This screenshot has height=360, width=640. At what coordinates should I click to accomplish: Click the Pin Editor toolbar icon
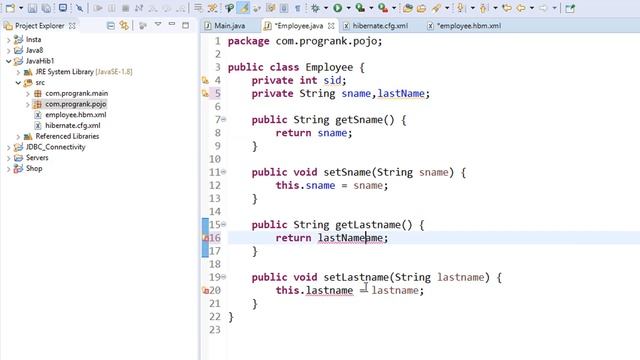coord(570,8)
